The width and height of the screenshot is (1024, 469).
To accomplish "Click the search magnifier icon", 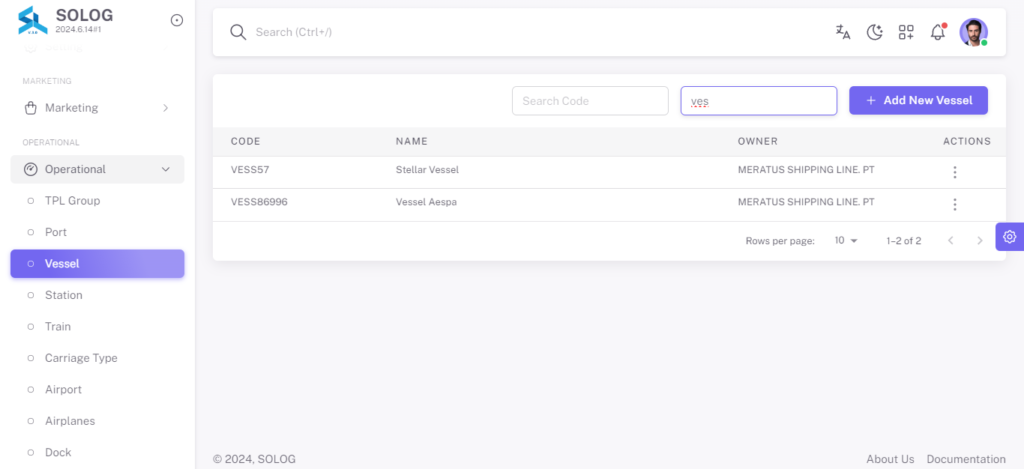I will click(238, 32).
